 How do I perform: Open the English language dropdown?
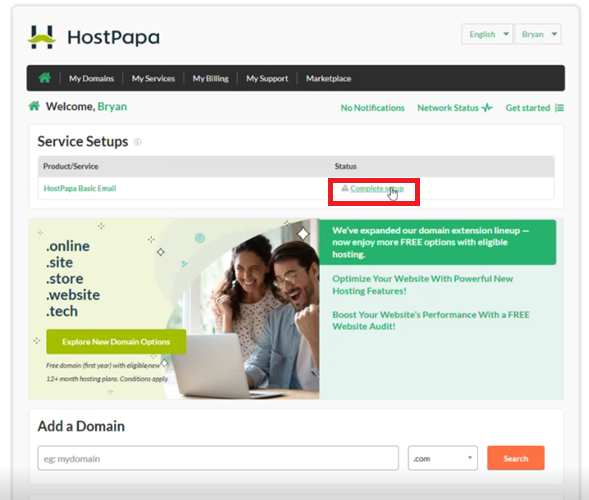(x=487, y=34)
